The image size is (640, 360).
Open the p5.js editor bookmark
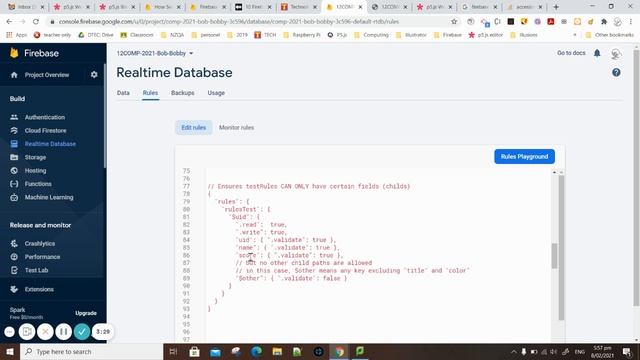tap(486, 35)
